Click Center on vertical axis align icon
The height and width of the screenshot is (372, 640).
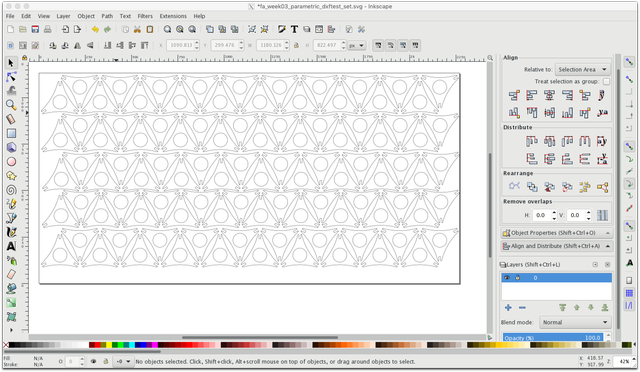pyautogui.click(x=549, y=96)
